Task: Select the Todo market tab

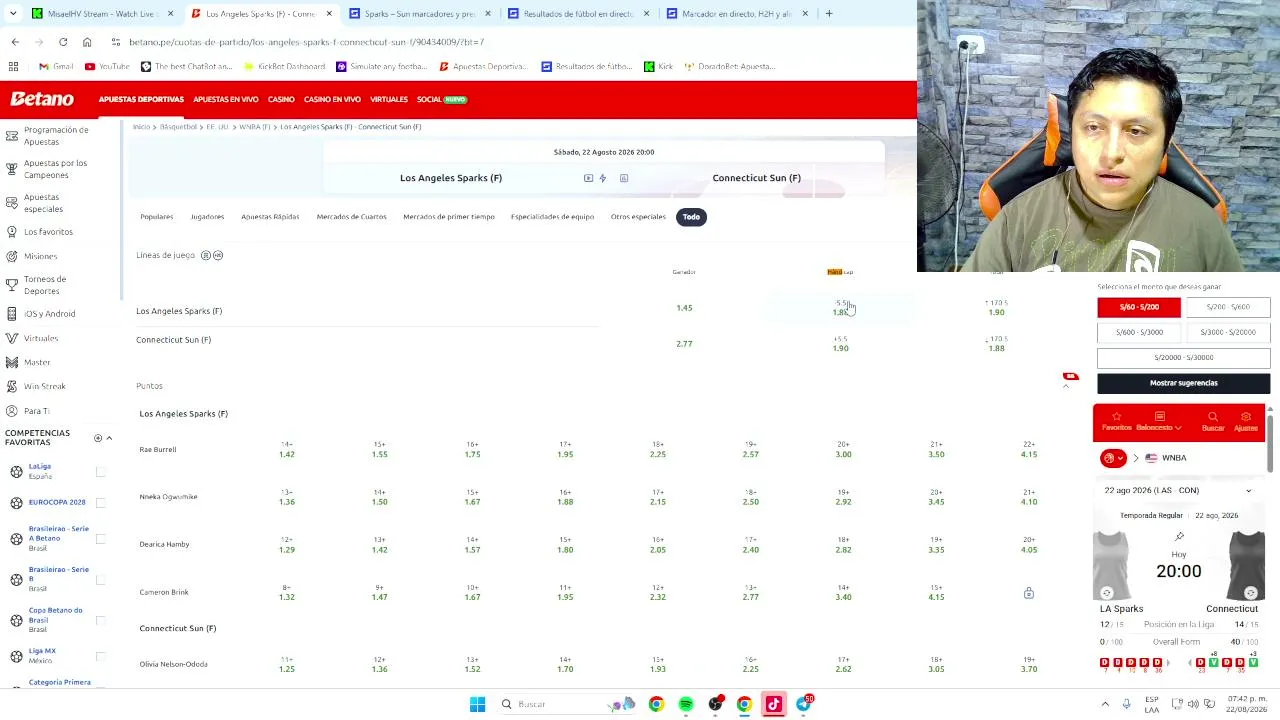Action: (x=691, y=217)
